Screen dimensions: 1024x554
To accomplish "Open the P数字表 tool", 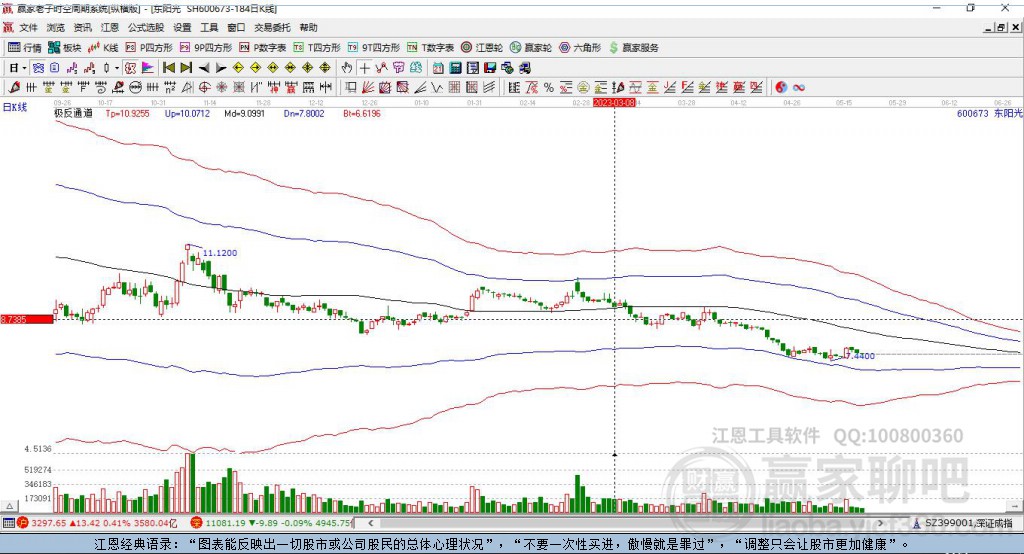I will 263,48.
